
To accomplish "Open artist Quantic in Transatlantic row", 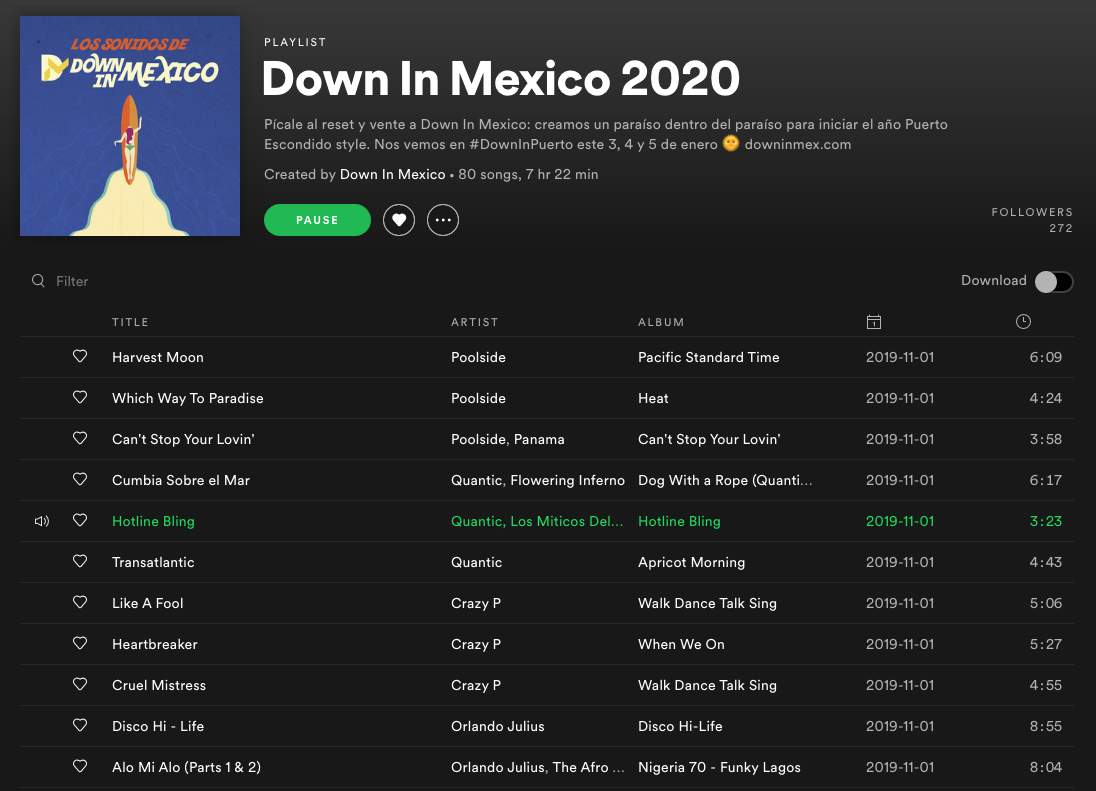I will 477,563.
